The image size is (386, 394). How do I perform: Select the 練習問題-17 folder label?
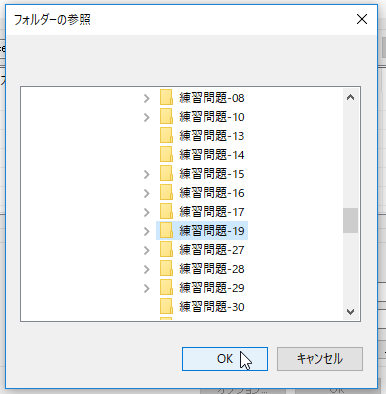coord(212,212)
